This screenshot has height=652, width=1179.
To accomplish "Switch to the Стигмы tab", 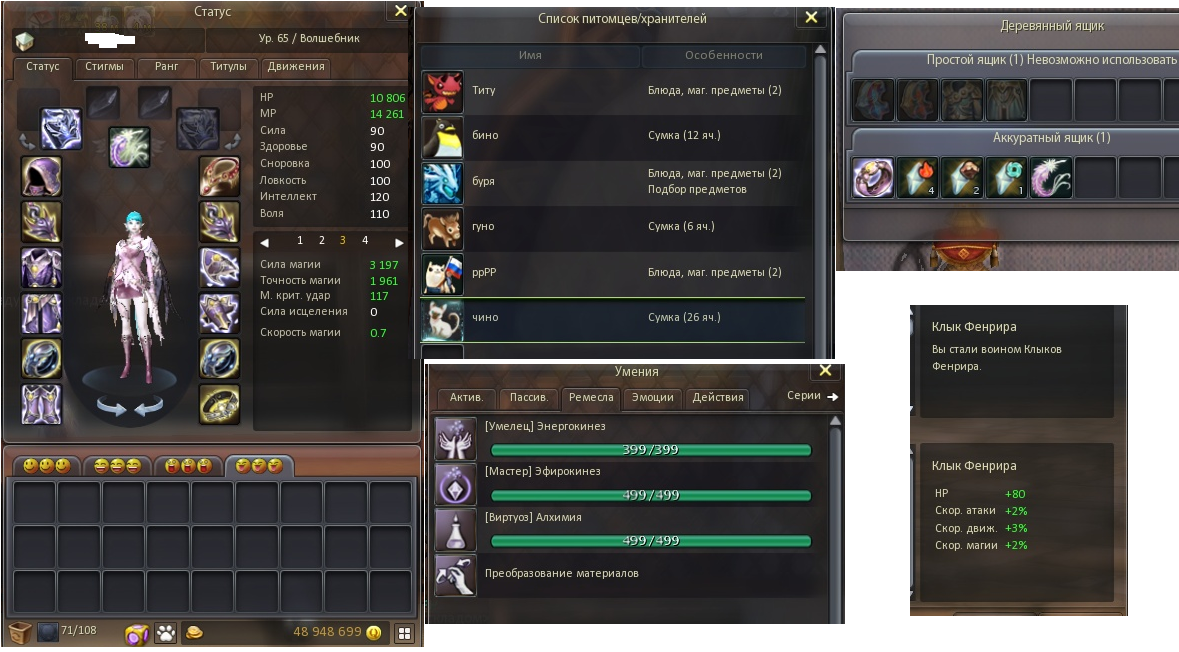I will [104, 67].
